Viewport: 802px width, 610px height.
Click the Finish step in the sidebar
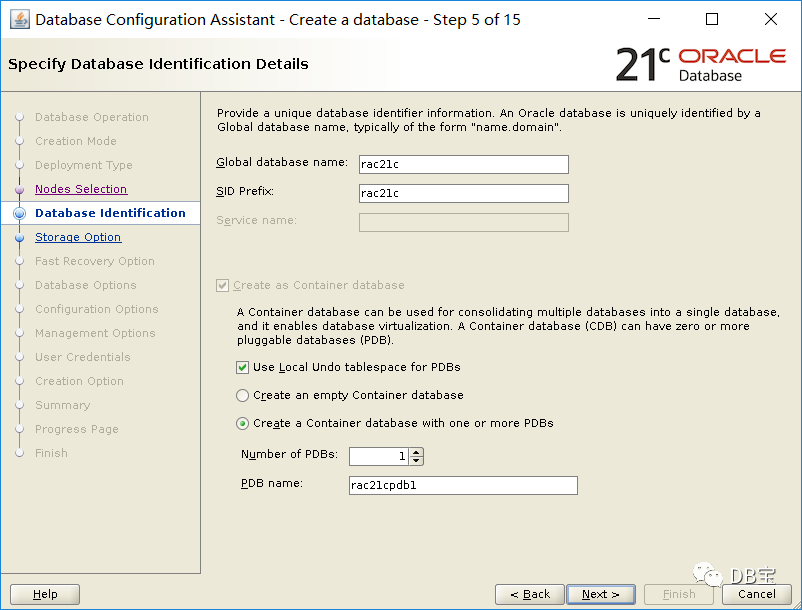(x=51, y=454)
